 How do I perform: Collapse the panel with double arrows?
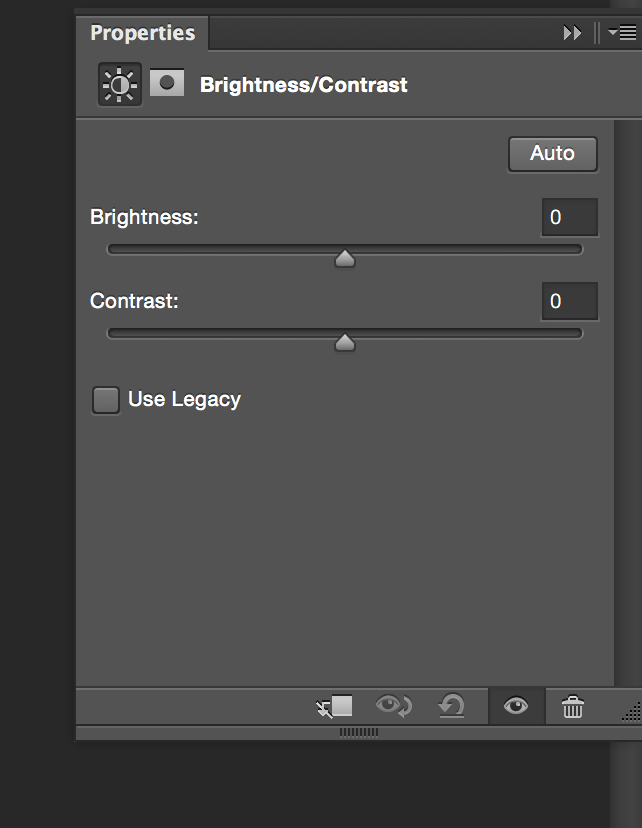(x=572, y=33)
